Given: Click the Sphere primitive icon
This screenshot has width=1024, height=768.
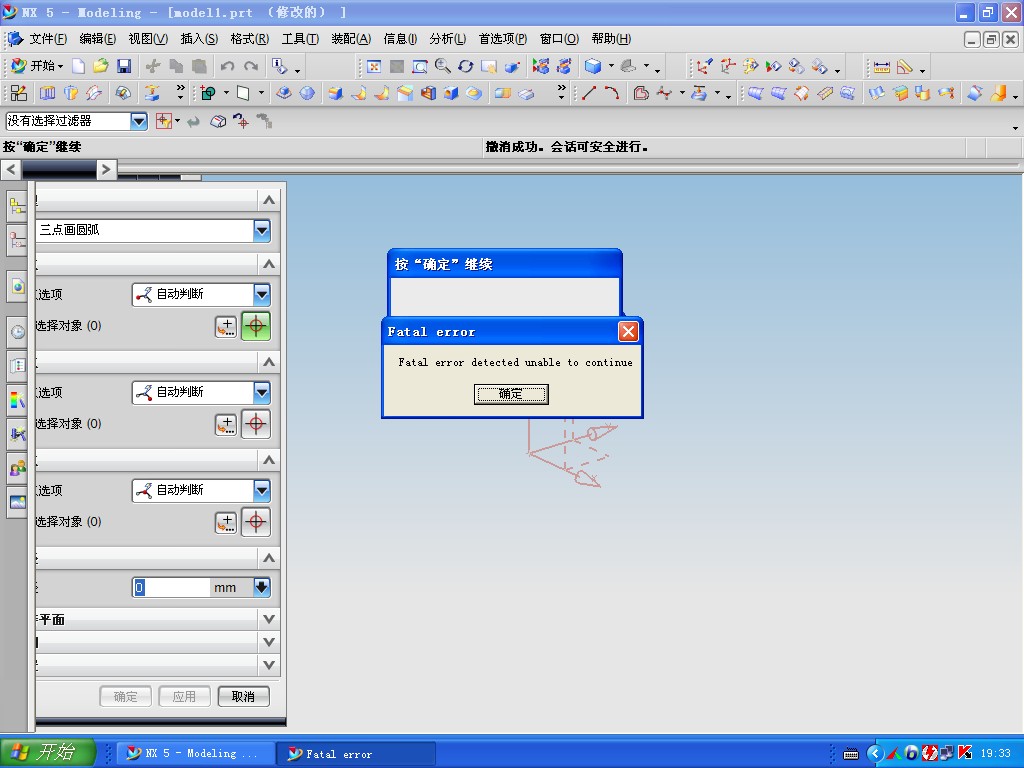Looking at the screenshot, I should click(307, 93).
